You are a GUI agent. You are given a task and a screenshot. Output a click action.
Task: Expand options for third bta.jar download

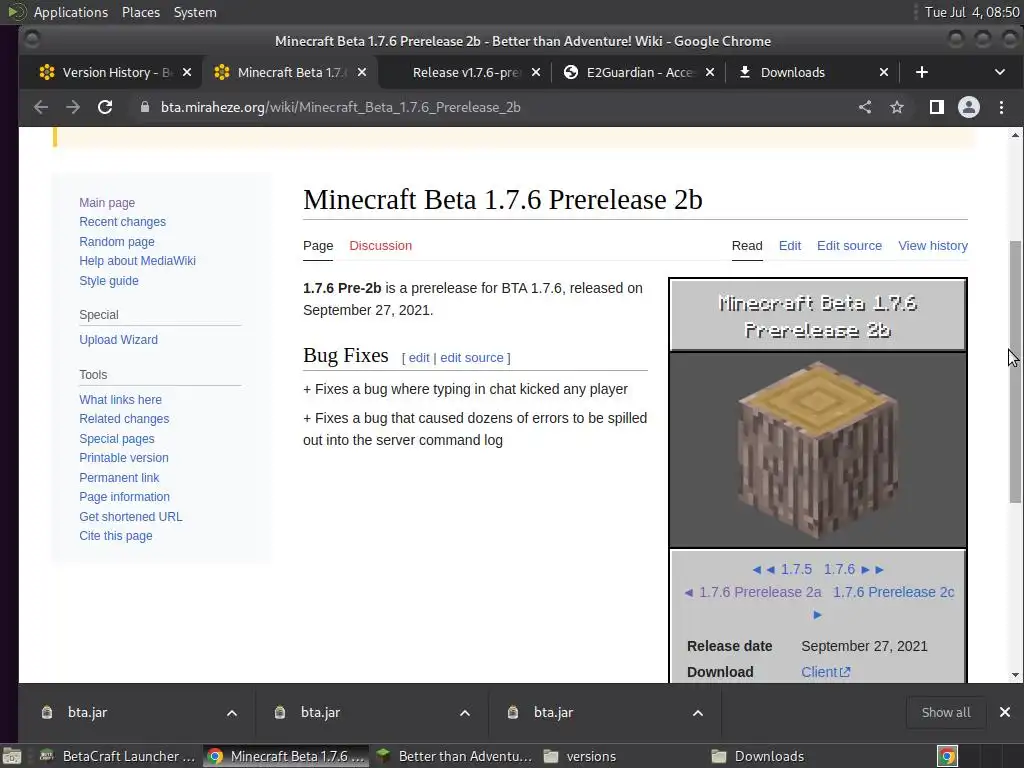[x=697, y=713]
